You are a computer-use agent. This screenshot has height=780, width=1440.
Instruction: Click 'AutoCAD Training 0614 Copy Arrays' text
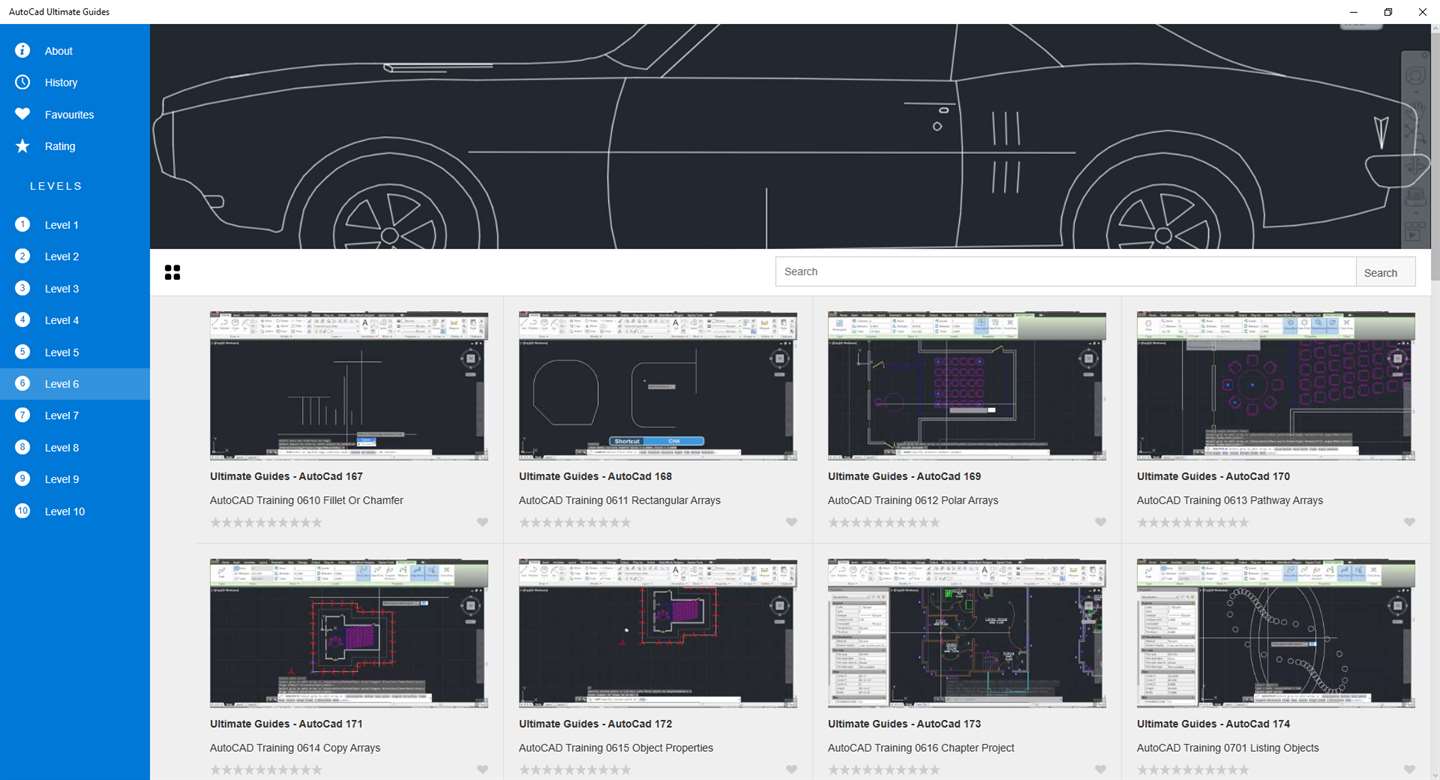click(295, 748)
